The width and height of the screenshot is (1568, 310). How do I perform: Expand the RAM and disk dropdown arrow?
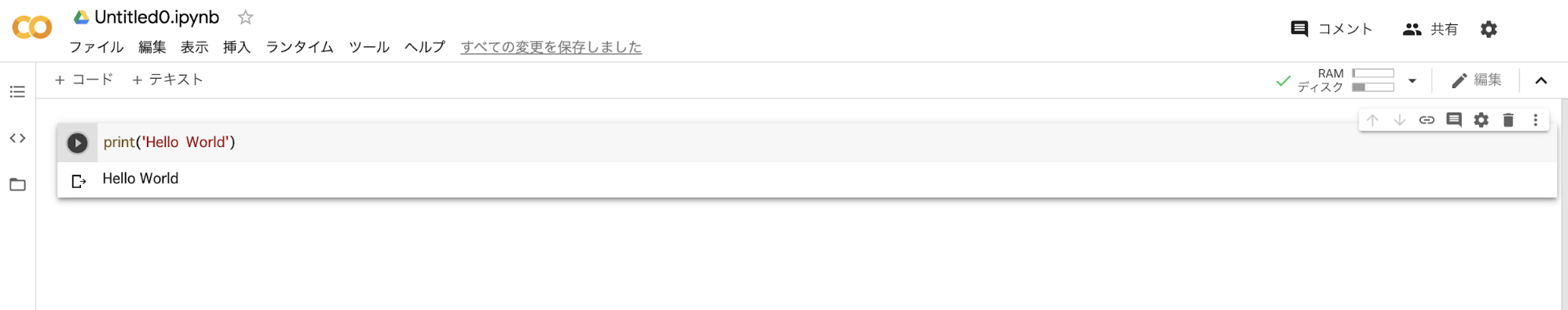1412,80
